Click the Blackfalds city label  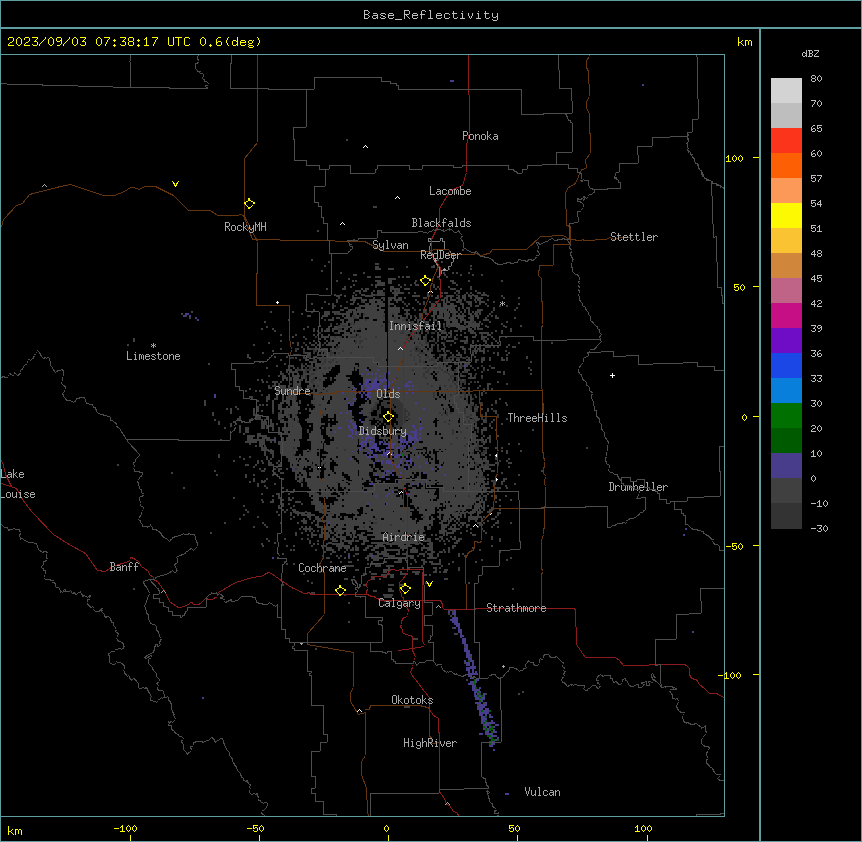(x=441, y=223)
